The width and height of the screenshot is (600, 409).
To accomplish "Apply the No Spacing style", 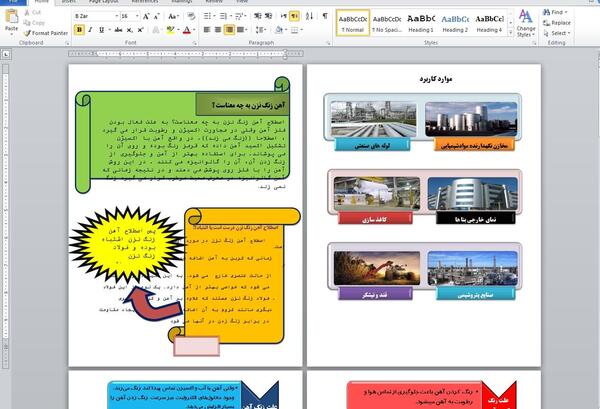I will [387, 23].
